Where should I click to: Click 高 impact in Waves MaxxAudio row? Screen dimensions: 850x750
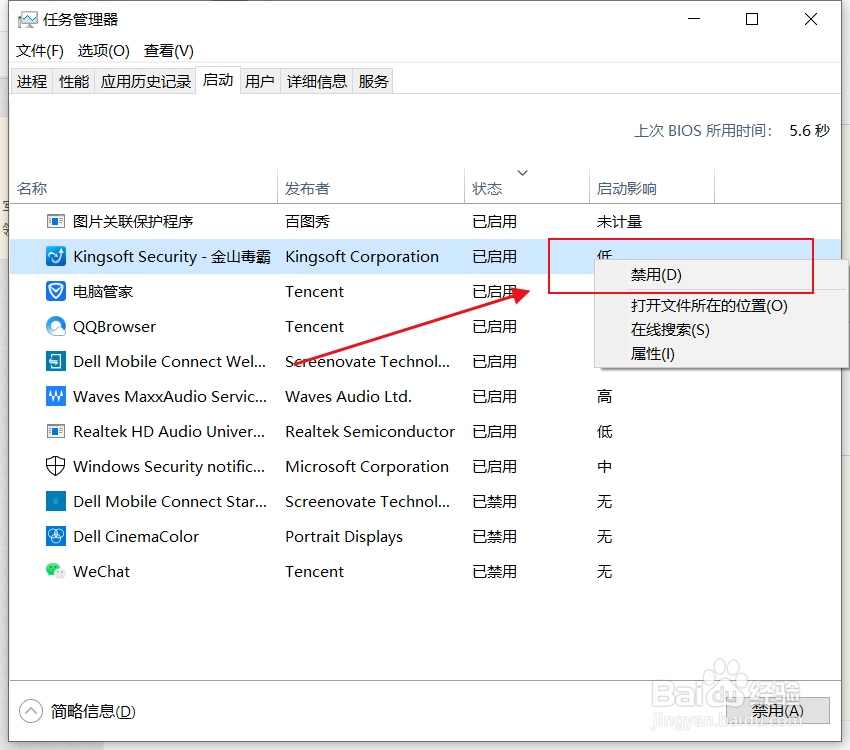coord(604,397)
